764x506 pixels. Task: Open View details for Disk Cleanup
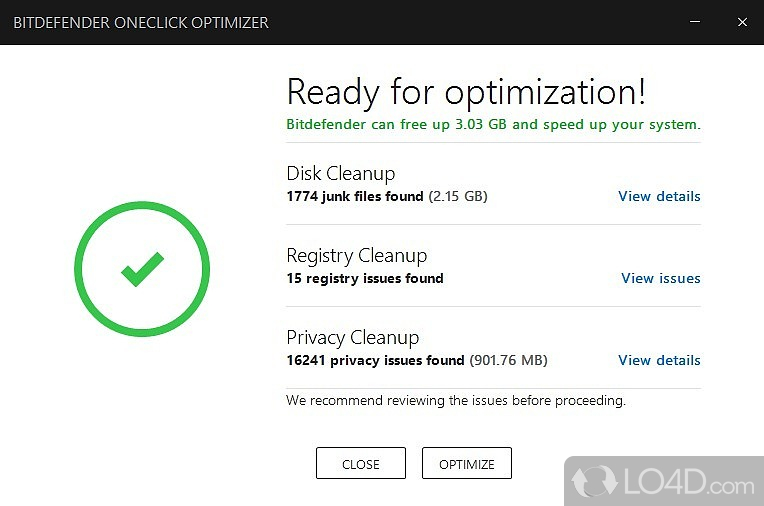(x=659, y=196)
